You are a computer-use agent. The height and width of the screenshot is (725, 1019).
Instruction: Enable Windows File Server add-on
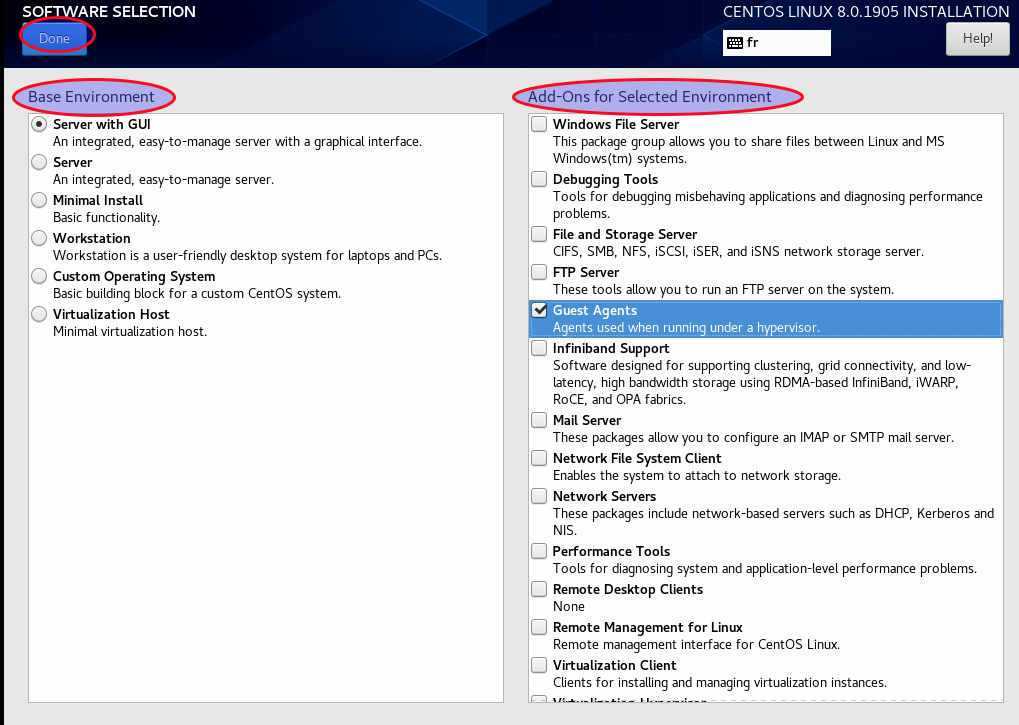tap(540, 125)
